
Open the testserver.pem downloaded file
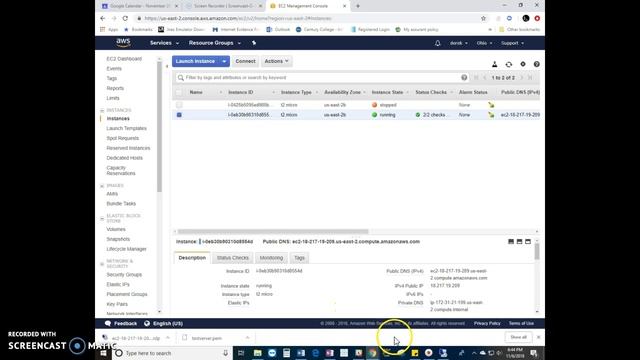207,338
